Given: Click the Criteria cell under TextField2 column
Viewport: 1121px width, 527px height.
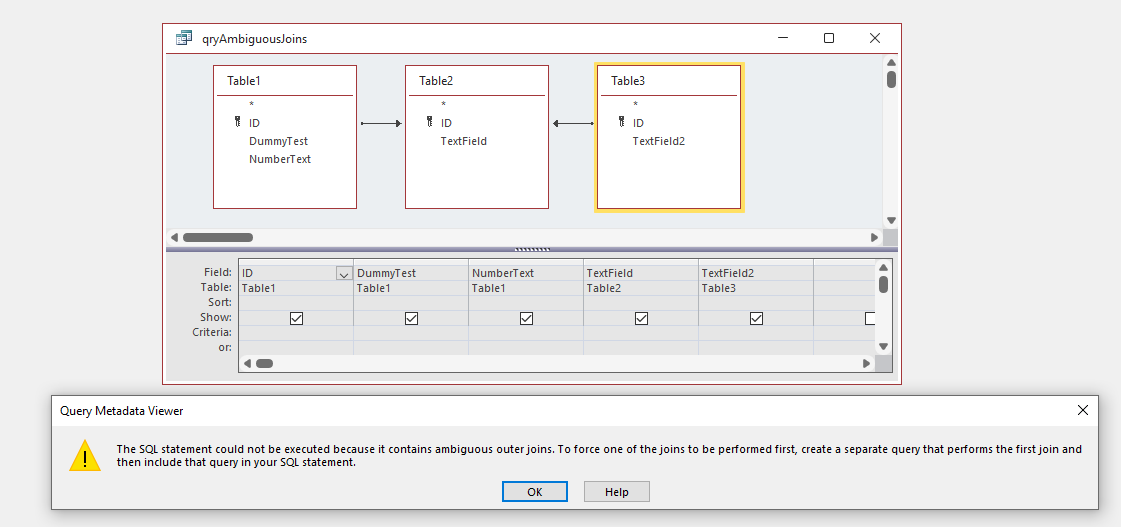Looking at the screenshot, I should tap(756, 333).
